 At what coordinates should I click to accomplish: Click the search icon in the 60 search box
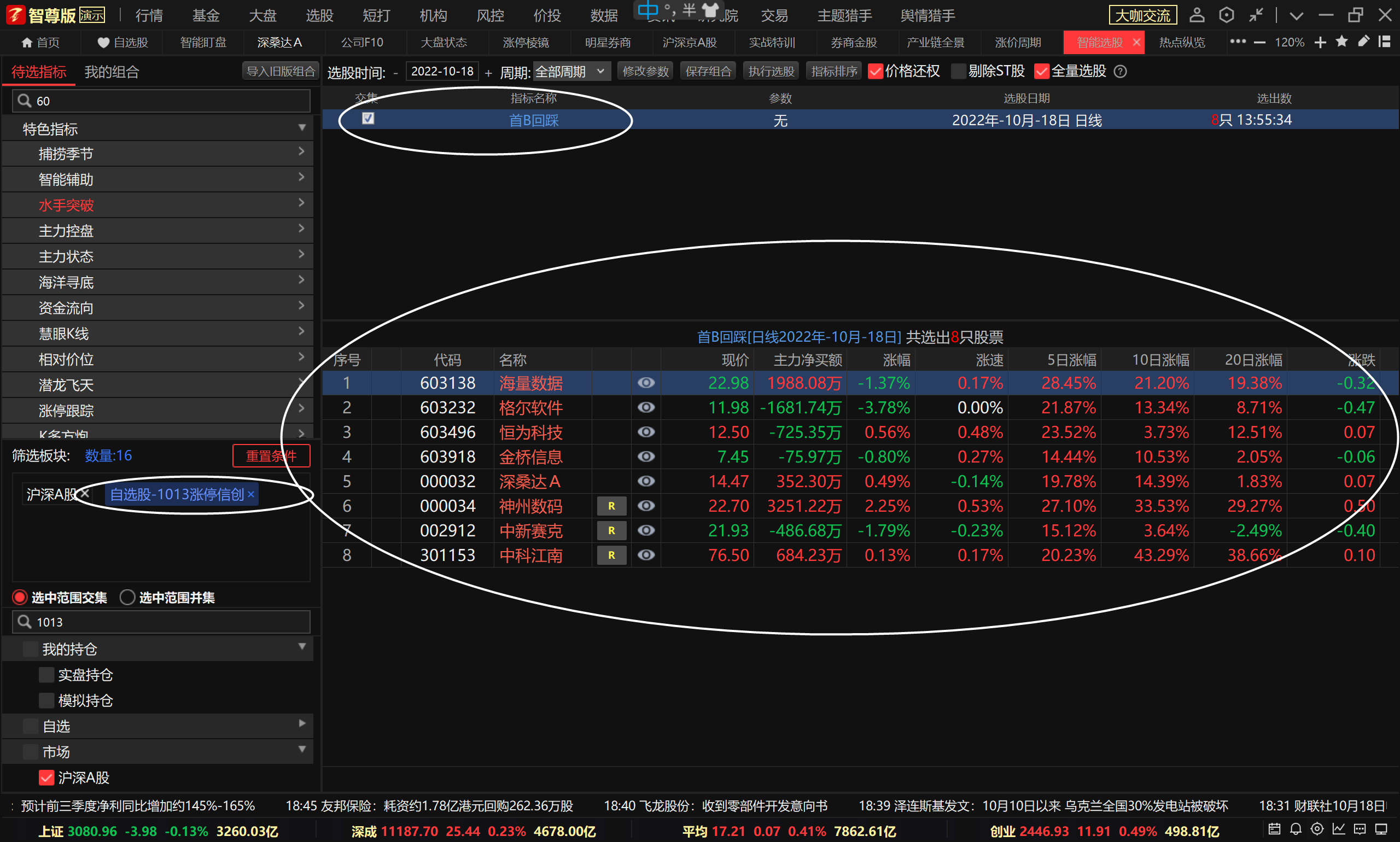pos(24,101)
